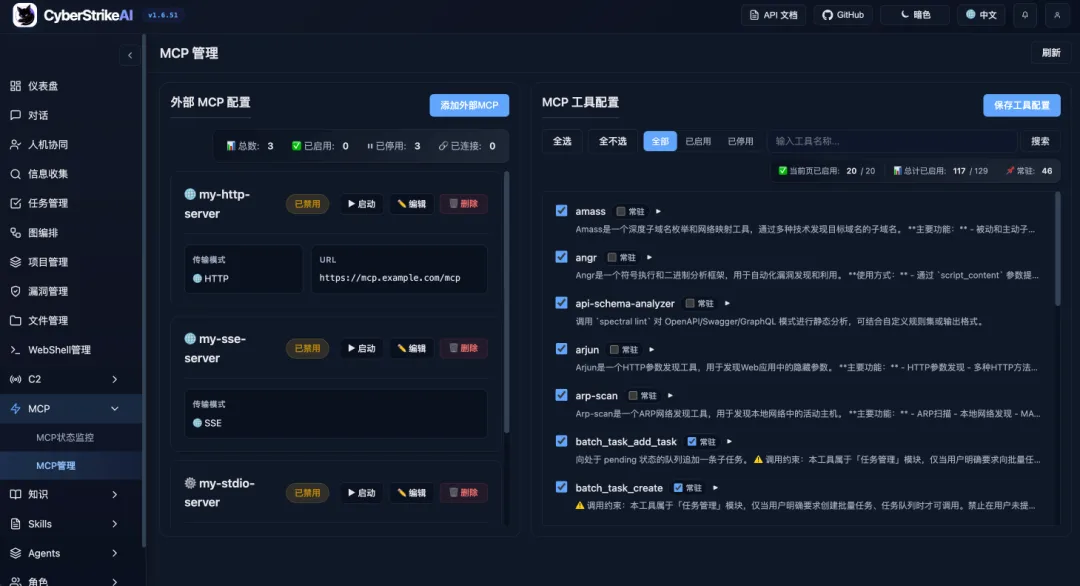Open the notification bell icon
This screenshot has height=586, width=1080.
1025,14
